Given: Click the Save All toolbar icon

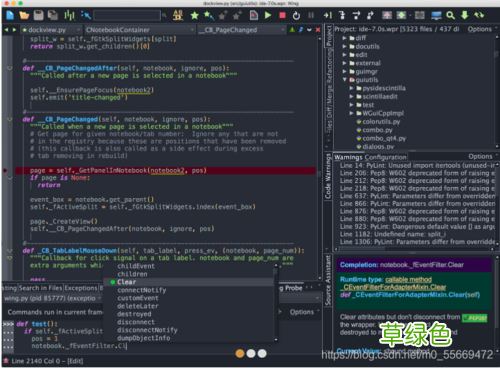Looking at the screenshot, I should pos(53,15).
